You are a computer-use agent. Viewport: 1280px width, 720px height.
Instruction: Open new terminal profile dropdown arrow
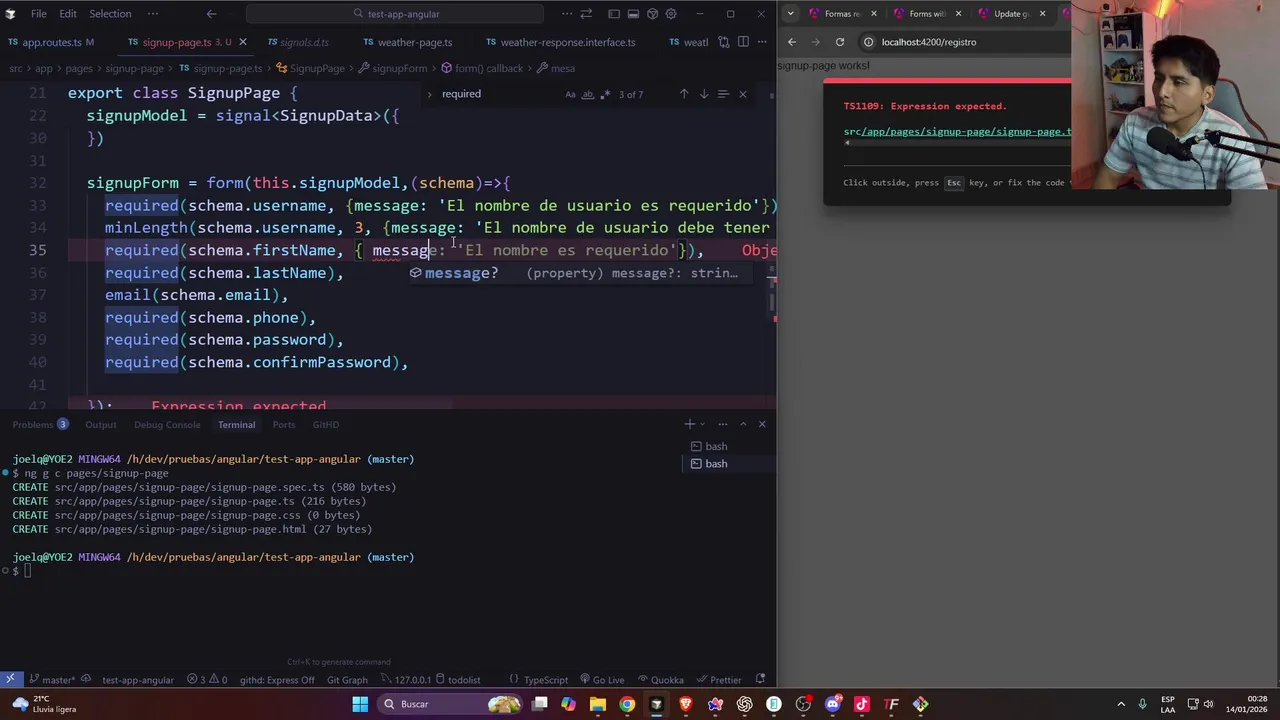pyautogui.click(x=703, y=424)
